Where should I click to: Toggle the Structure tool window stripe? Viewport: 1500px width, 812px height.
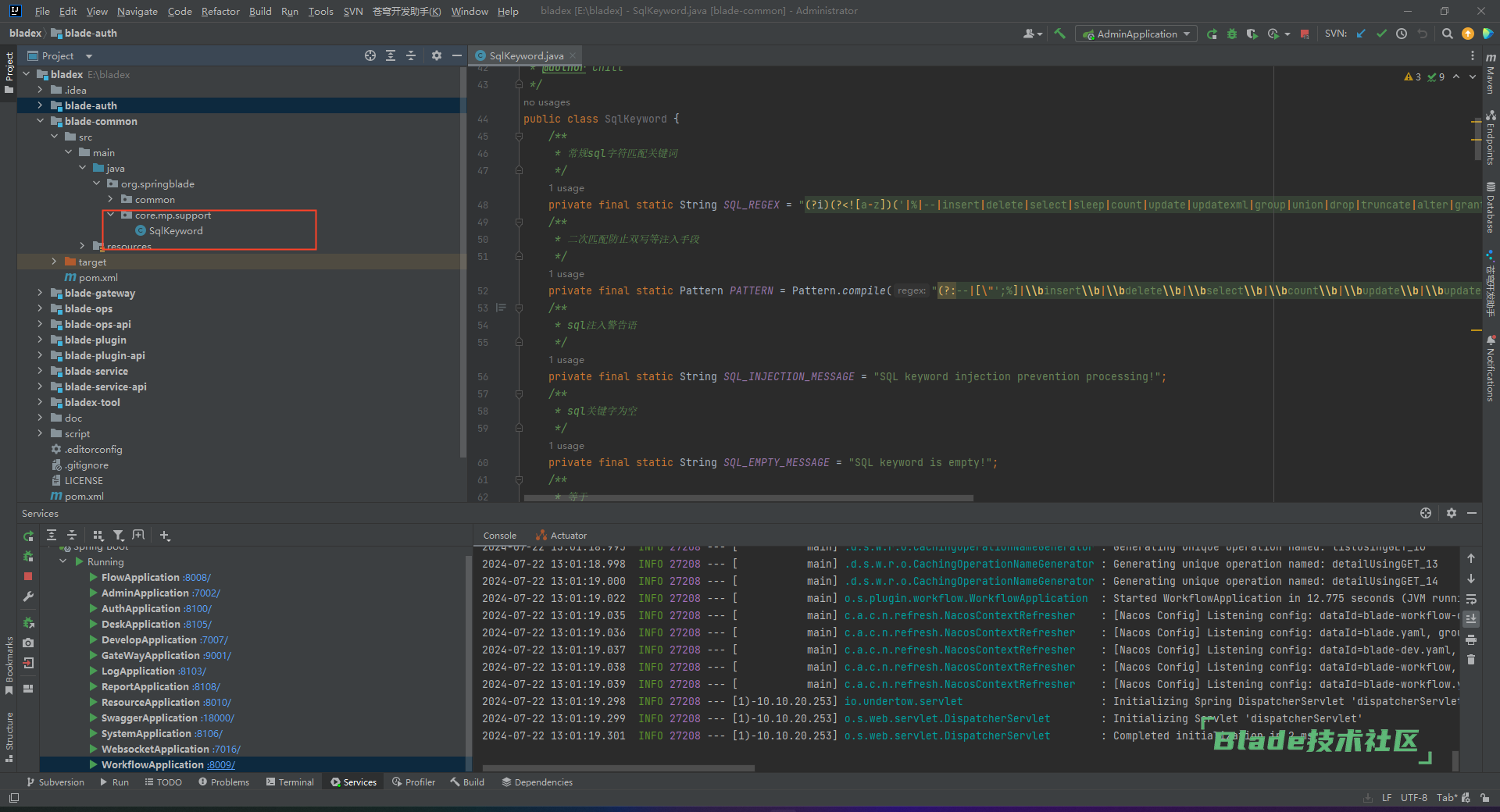pyautogui.click(x=9, y=736)
